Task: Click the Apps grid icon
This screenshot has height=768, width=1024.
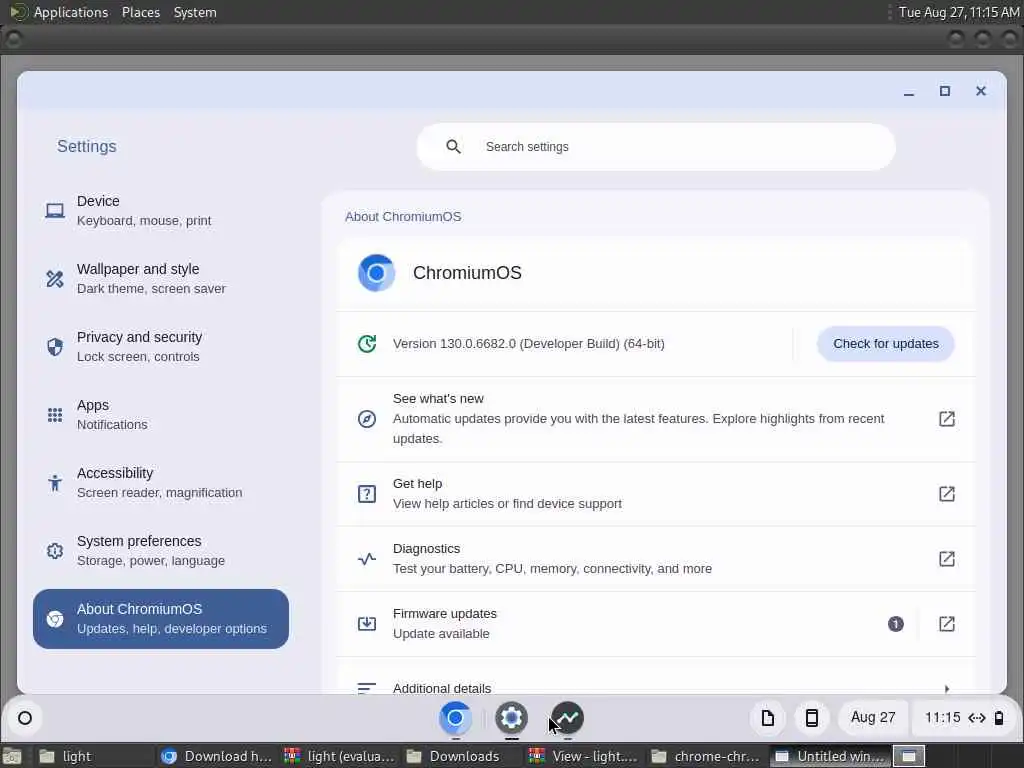Action: [x=55, y=415]
